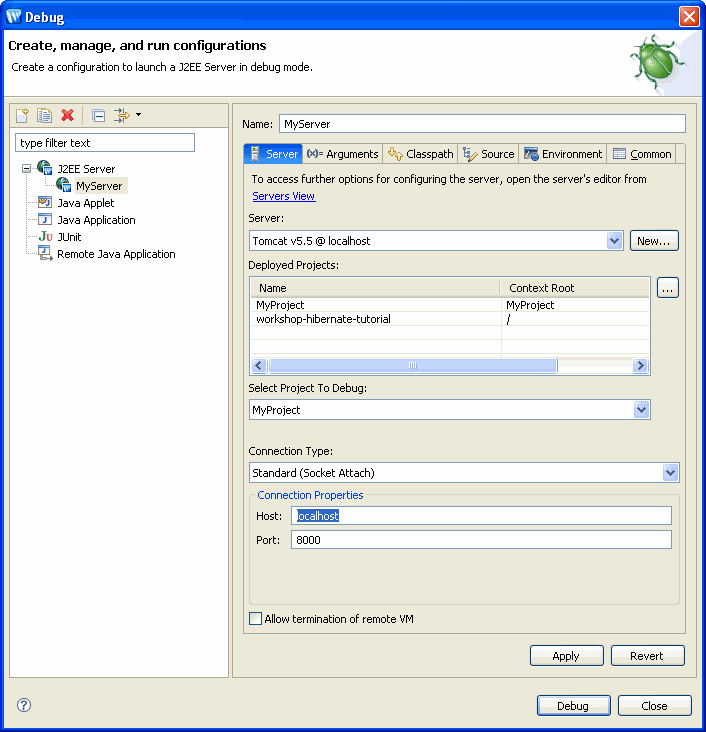The image size is (706, 732).
Task: Click the table's left scroll arrow
Action: pos(260,365)
